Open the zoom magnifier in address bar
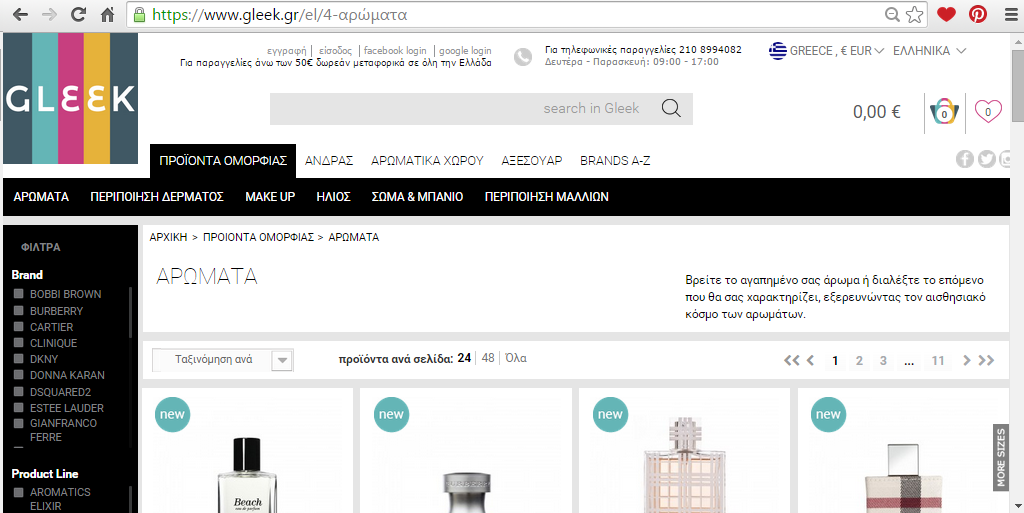This screenshot has height=513, width=1024. click(x=892, y=14)
